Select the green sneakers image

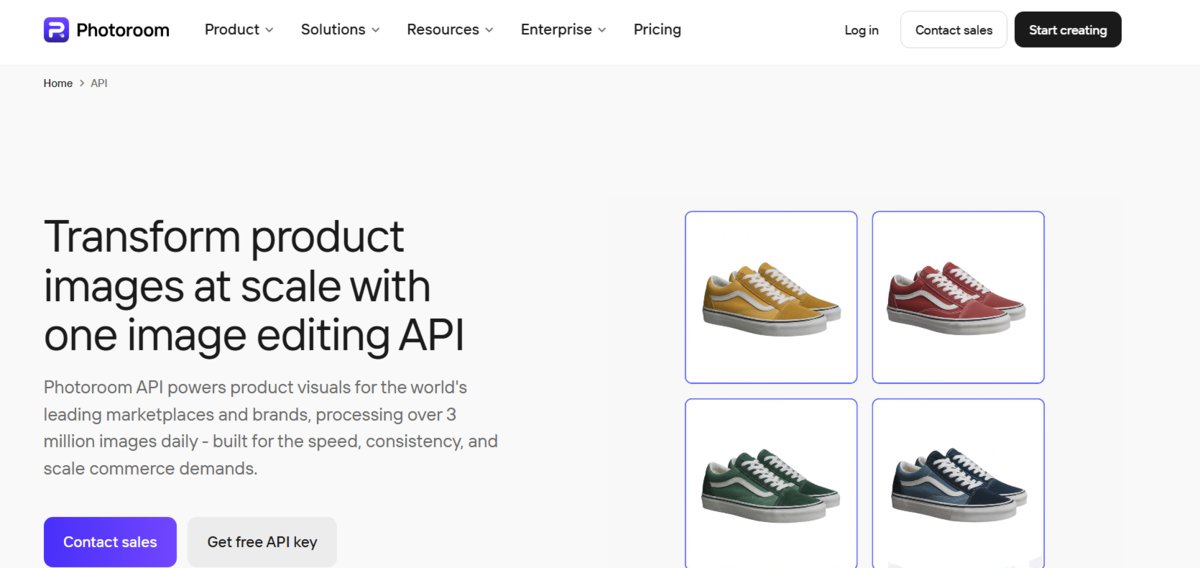click(771, 483)
